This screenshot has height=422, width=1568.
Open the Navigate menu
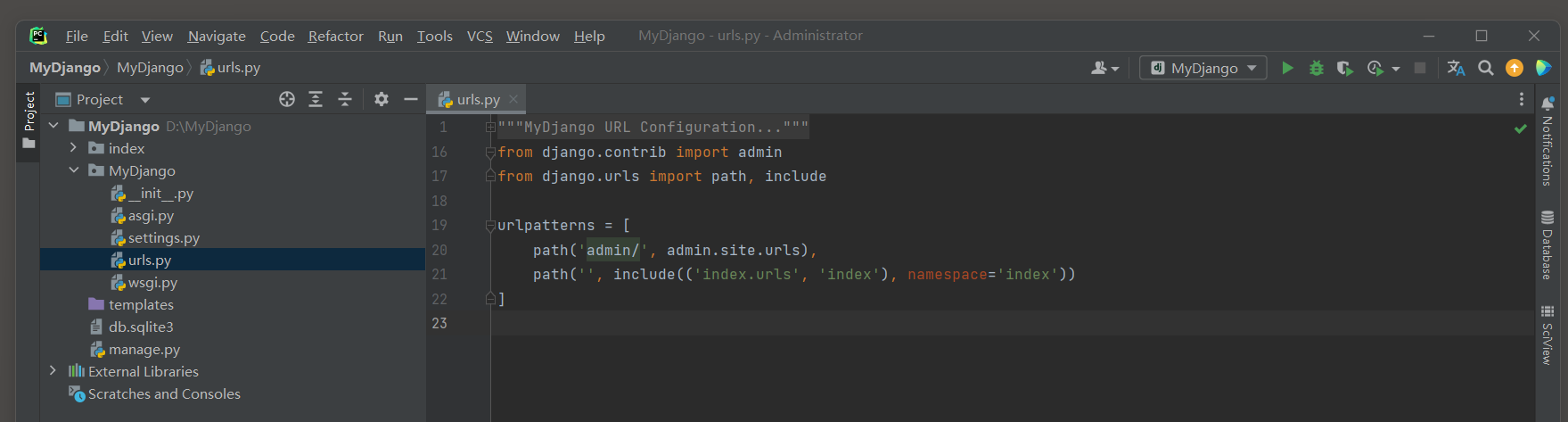[217, 36]
